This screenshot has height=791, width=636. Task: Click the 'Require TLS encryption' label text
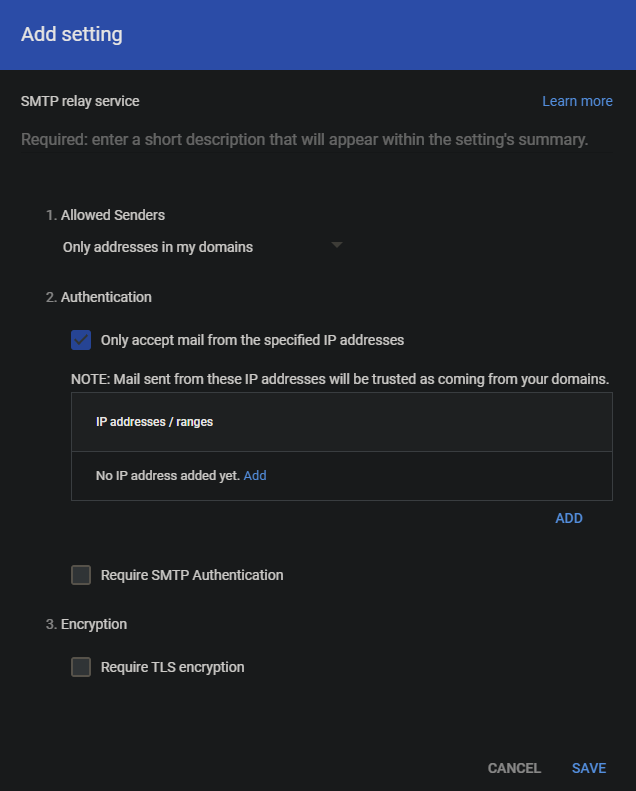tap(172, 667)
